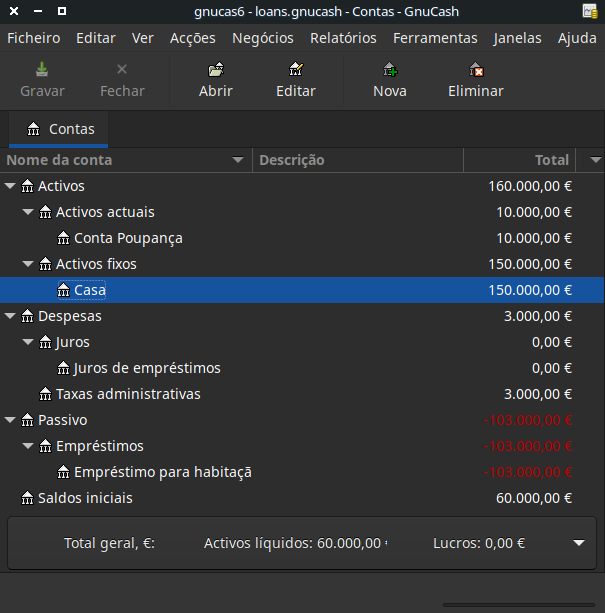Collapse the Empréstimos subtree

[x=28, y=446]
